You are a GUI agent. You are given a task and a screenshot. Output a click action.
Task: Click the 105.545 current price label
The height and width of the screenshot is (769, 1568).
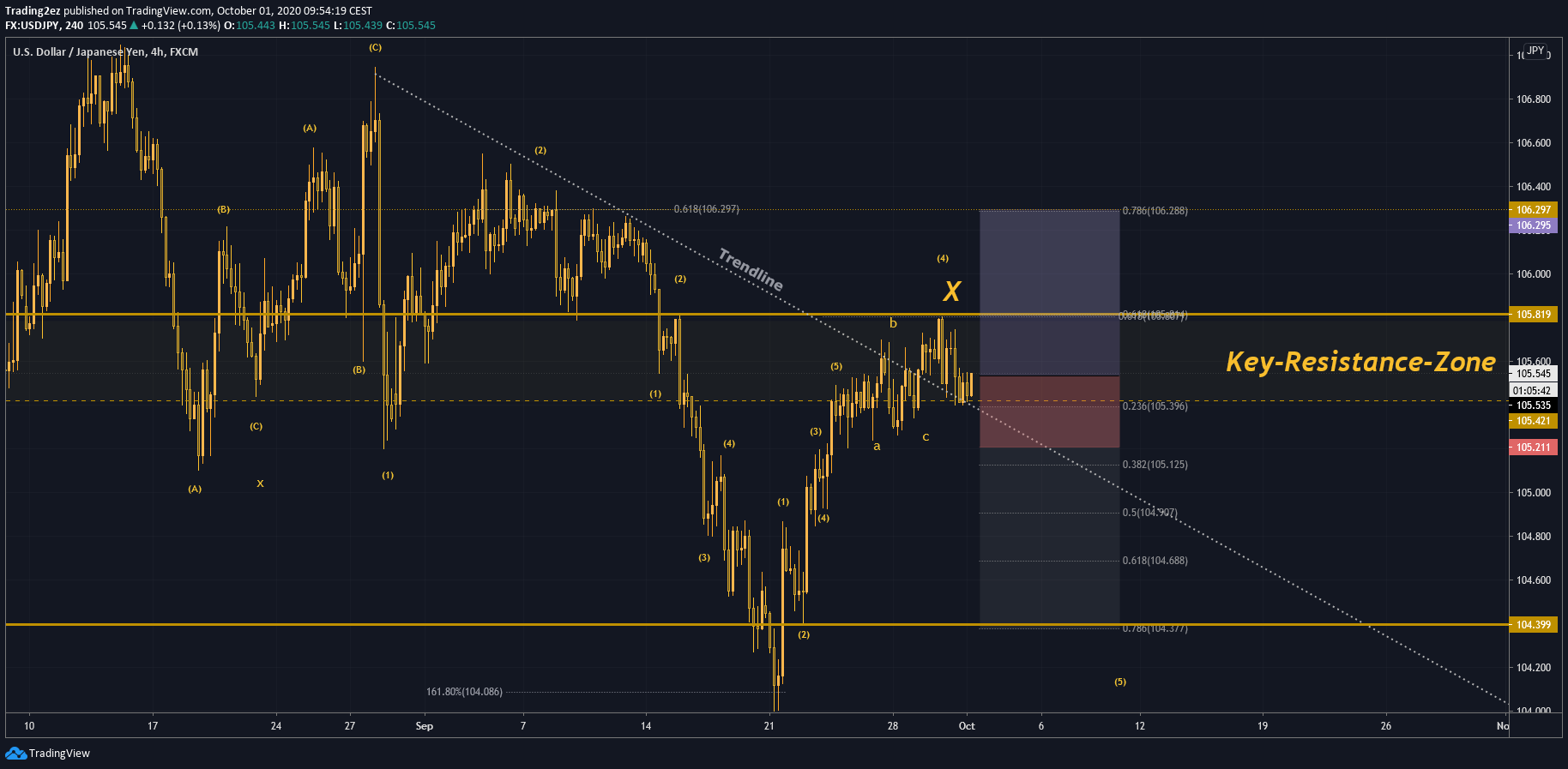pos(1533,374)
